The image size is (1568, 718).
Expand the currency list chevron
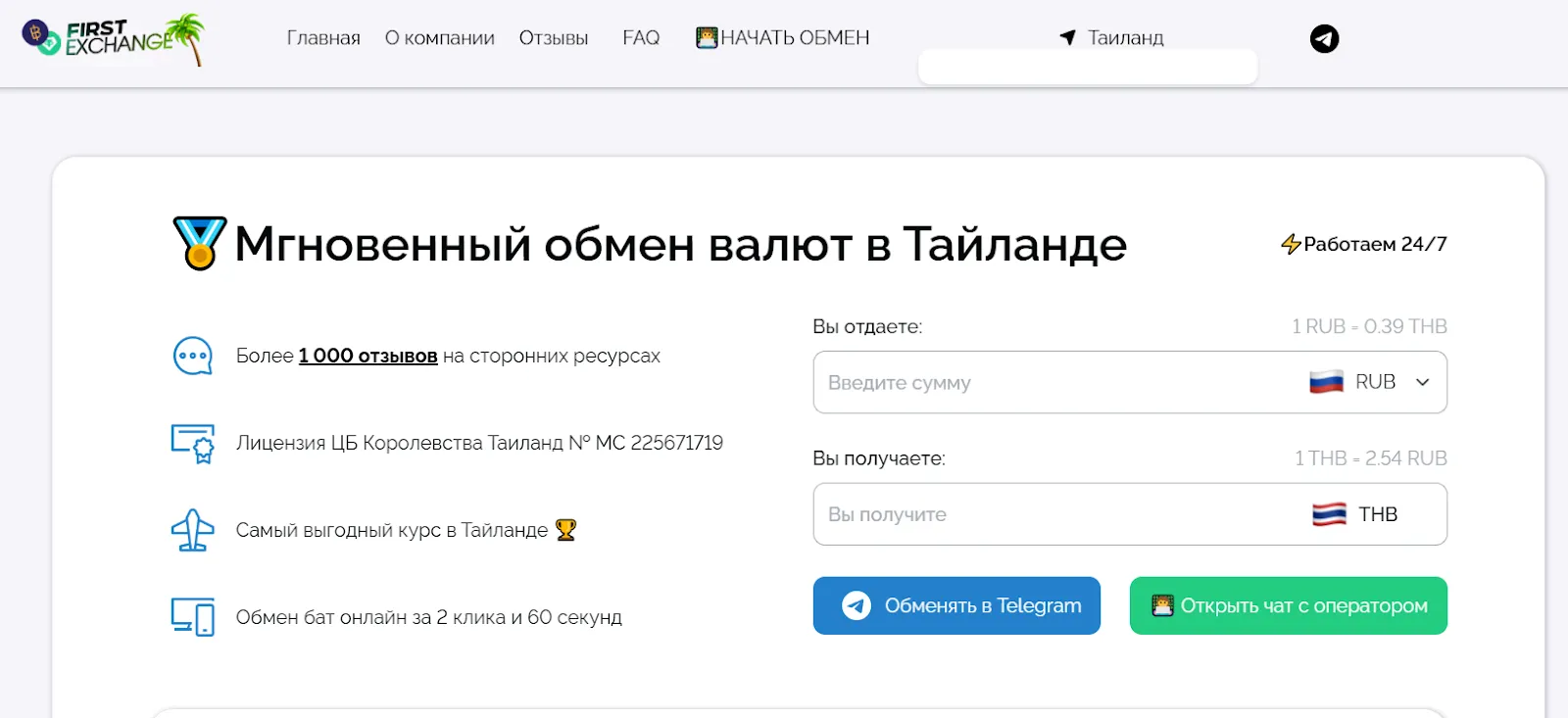(x=1423, y=382)
